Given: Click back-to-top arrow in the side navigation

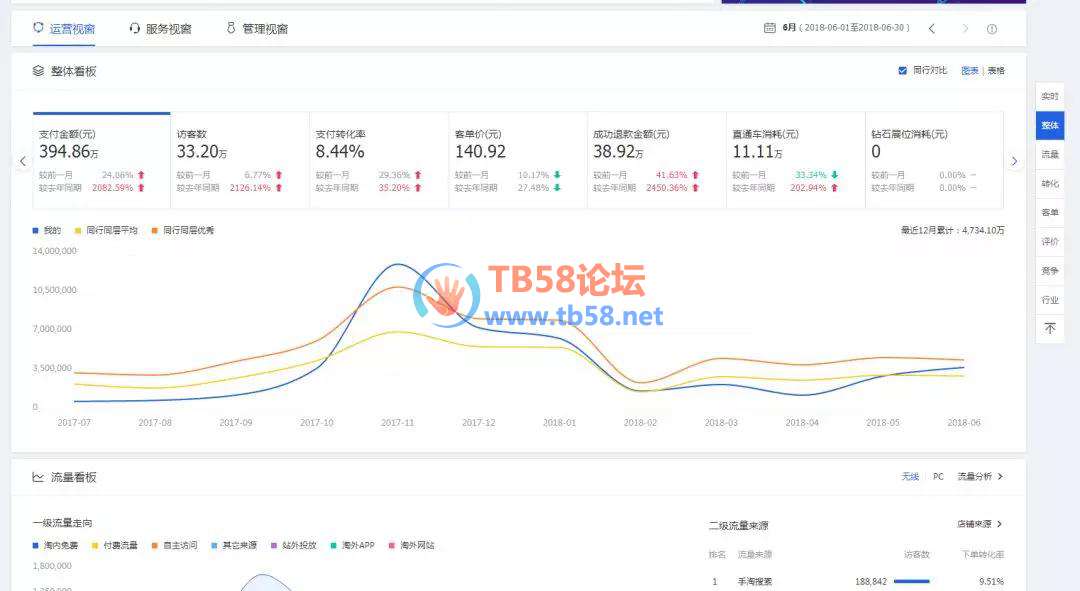Looking at the screenshot, I should tap(1050, 329).
